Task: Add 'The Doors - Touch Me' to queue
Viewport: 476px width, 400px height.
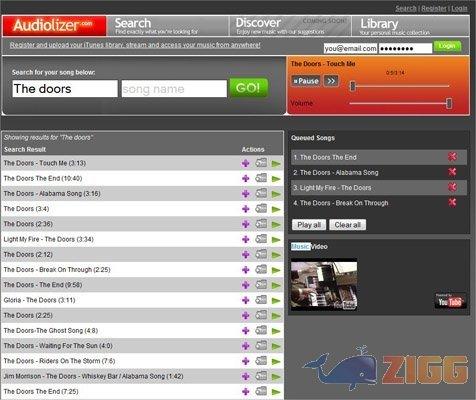Action: click(x=246, y=163)
